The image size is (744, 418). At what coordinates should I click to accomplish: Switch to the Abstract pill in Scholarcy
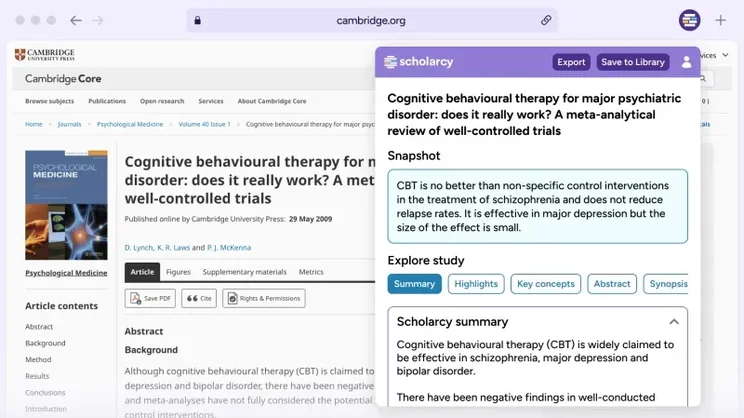tap(612, 284)
